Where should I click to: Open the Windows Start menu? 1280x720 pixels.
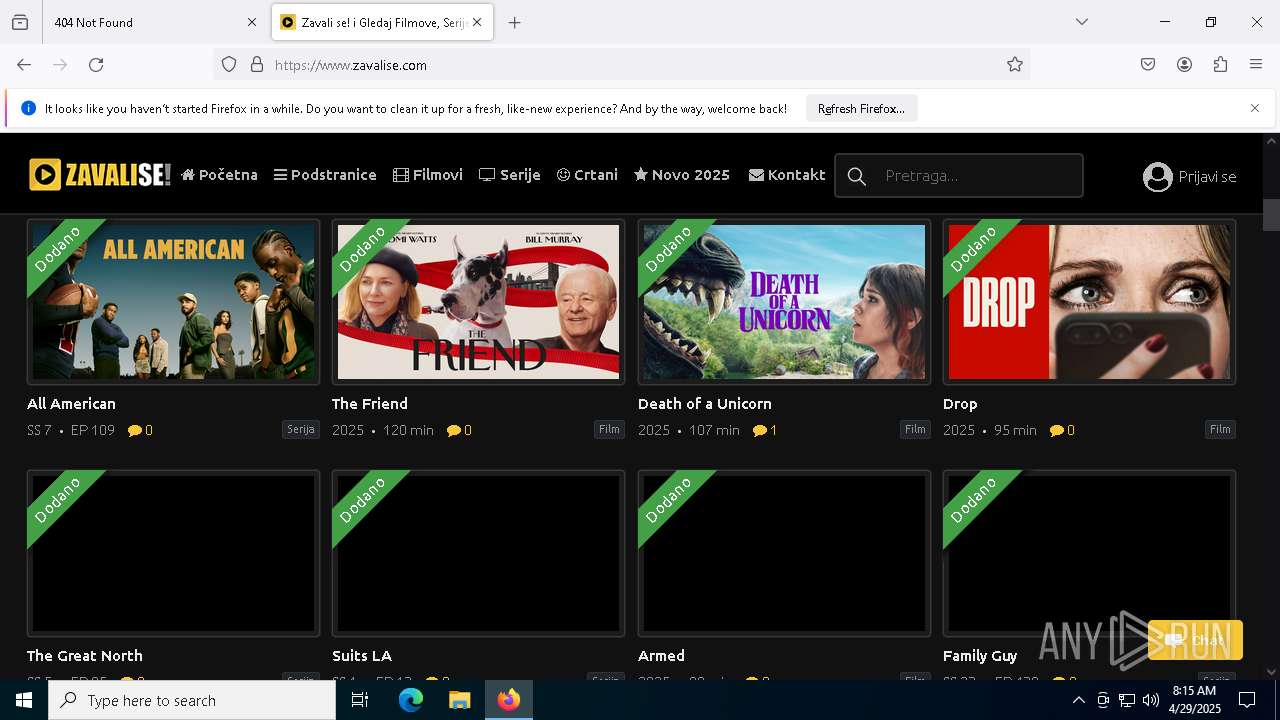point(24,700)
